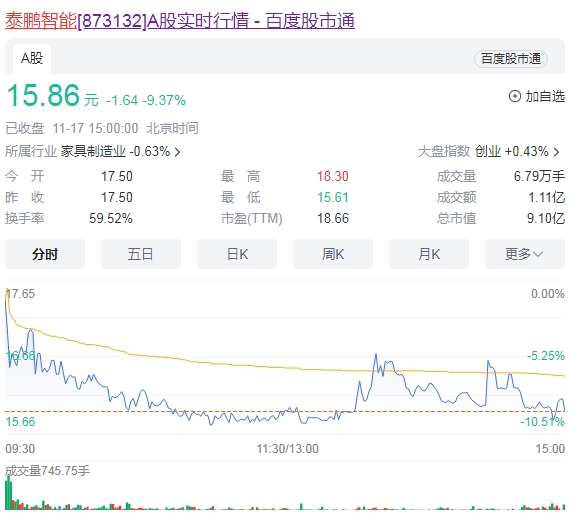Image resolution: width=588 pixels, height=520 pixels.
Task: Click the 最高 value 18.30
Action: tap(333, 176)
